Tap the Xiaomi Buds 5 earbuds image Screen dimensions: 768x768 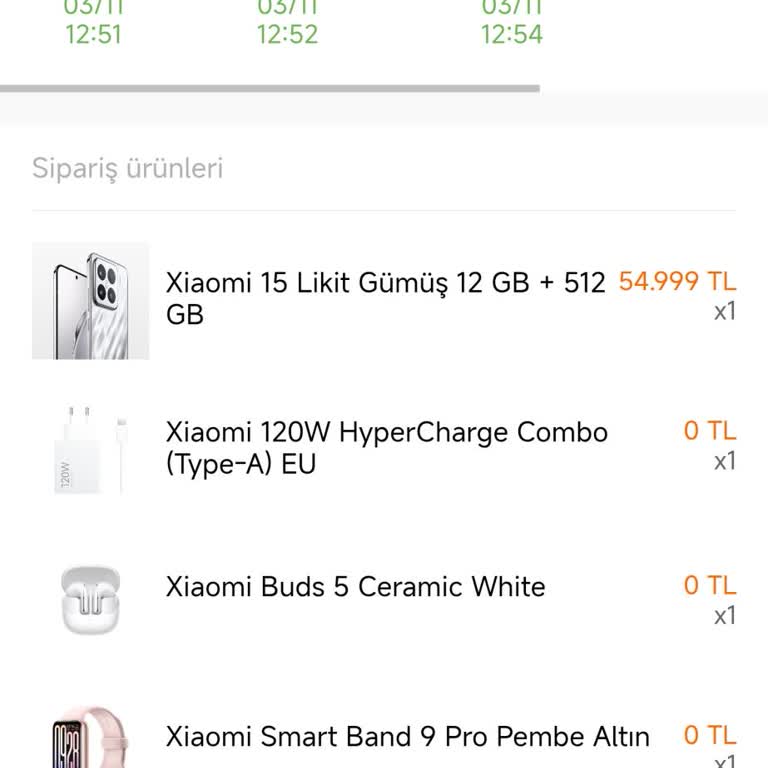[90, 598]
